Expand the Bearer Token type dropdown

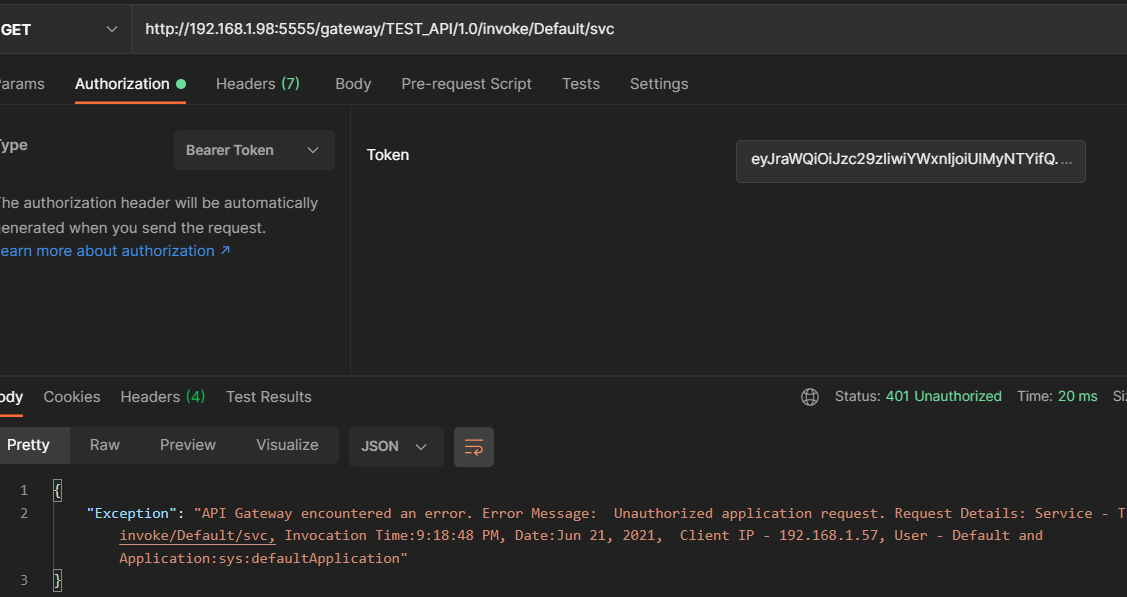point(253,150)
